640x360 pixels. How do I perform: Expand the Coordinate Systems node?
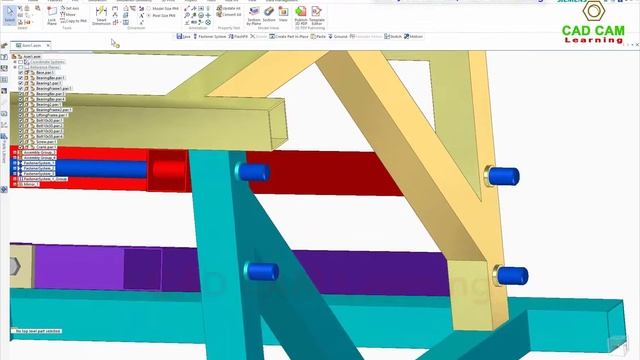[15, 62]
